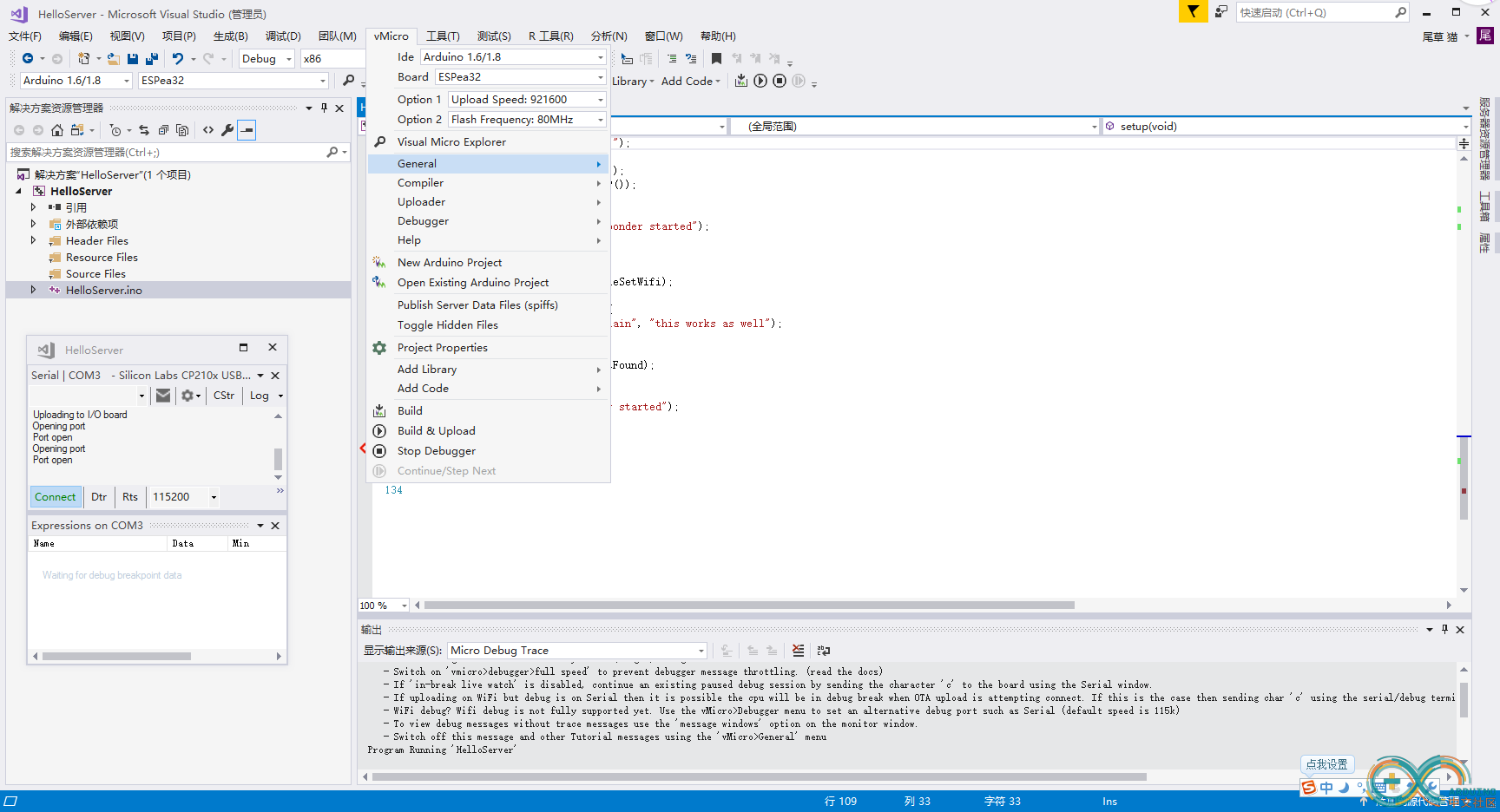
Task: Open the Debug configuration dropdown
Action: pyautogui.click(x=267, y=58)
